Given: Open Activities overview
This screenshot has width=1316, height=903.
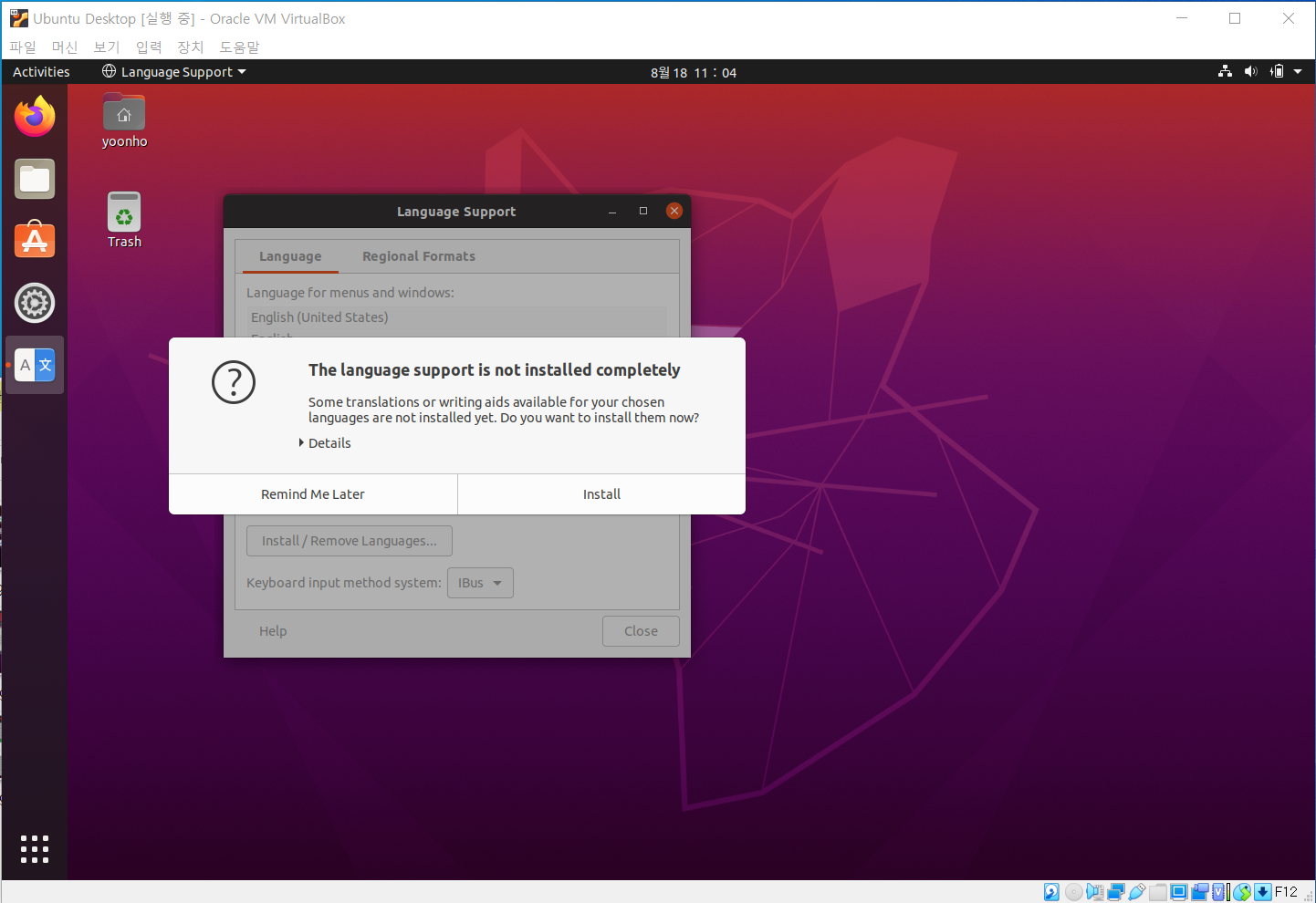Looking at the screenshot, I should pyautogui.click(x=41, y=71).
